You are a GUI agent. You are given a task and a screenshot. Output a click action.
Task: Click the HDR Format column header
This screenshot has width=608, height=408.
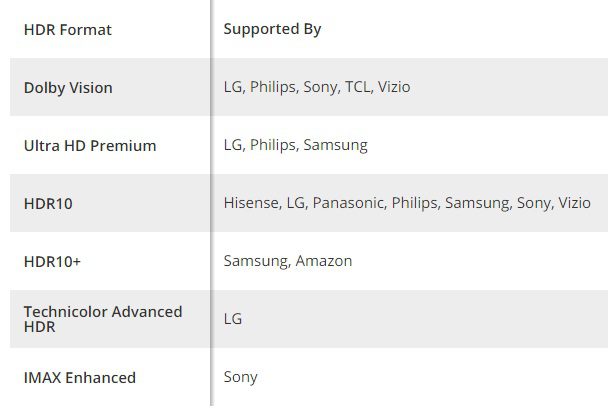[68, 30]
